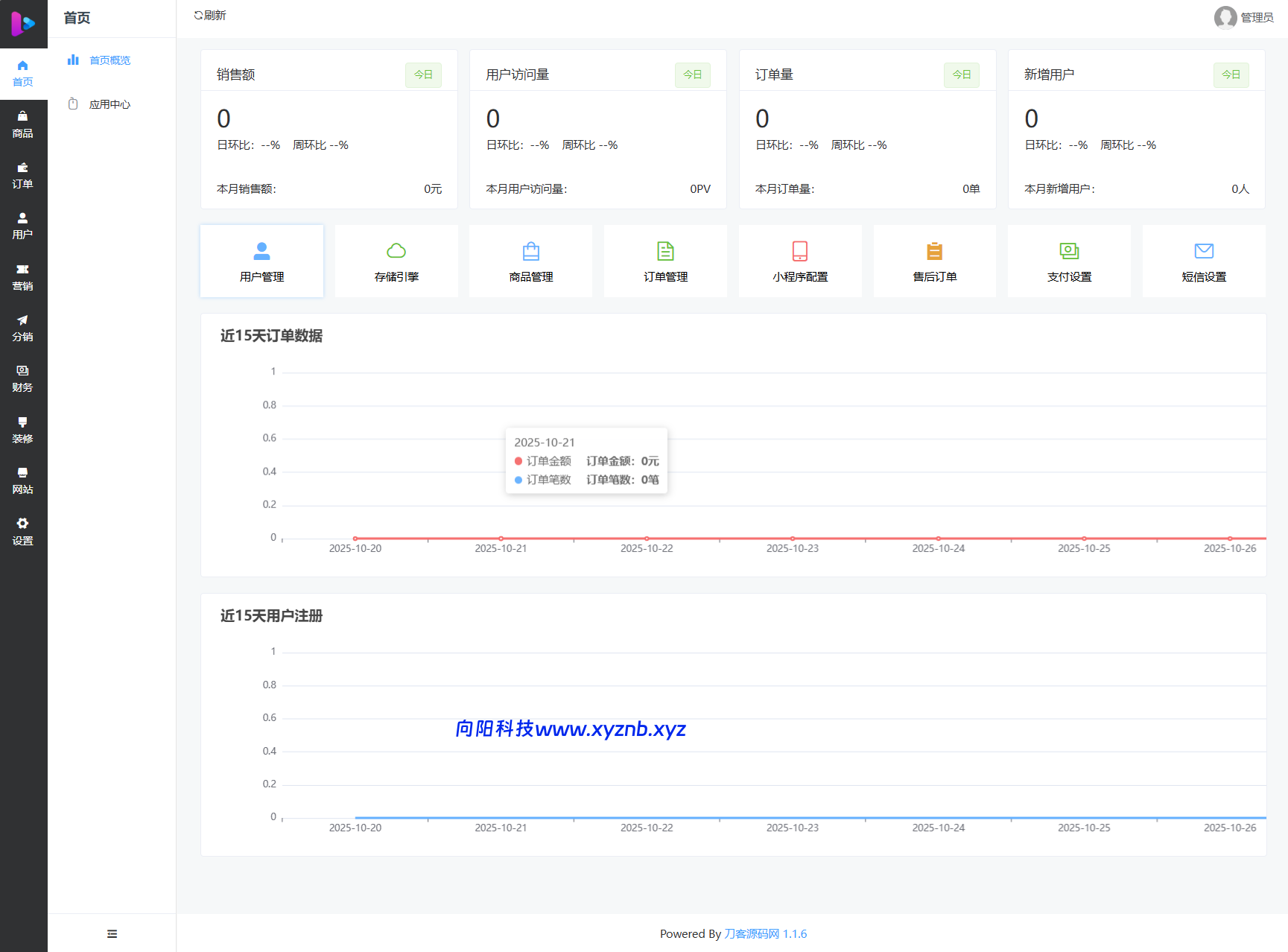This screenshot has width=1288, height=952.
Task: Open the 用户管理 shortcut card
Action: click(261, 261)
